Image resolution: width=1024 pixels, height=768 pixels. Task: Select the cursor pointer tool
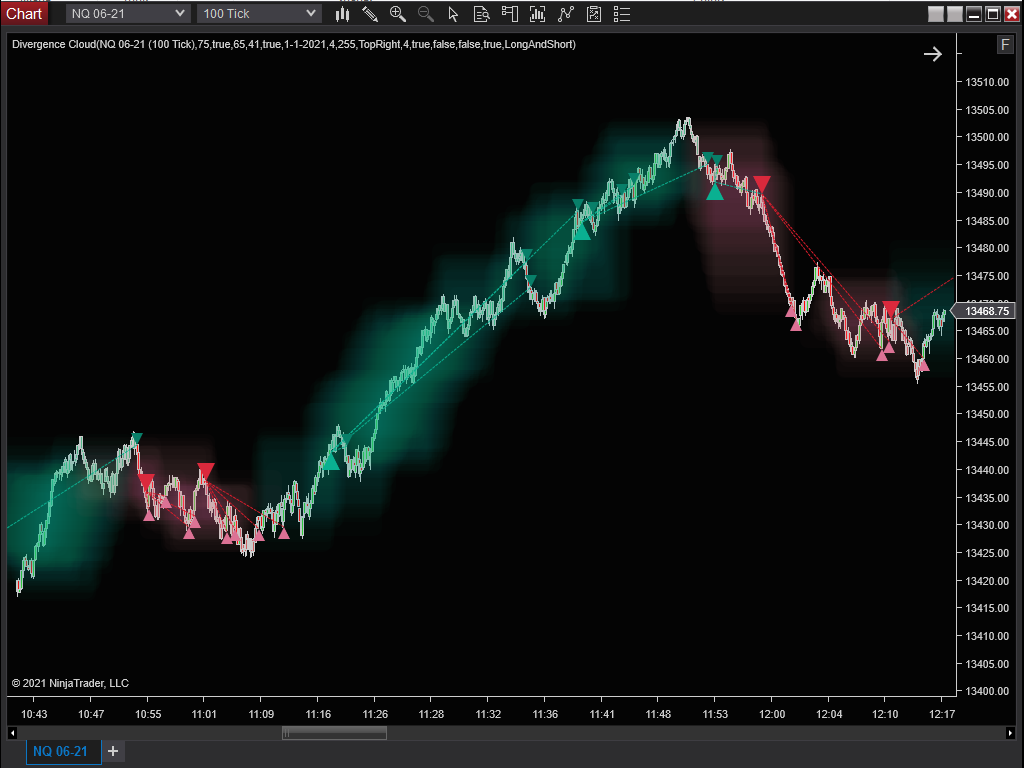[453, 14]
